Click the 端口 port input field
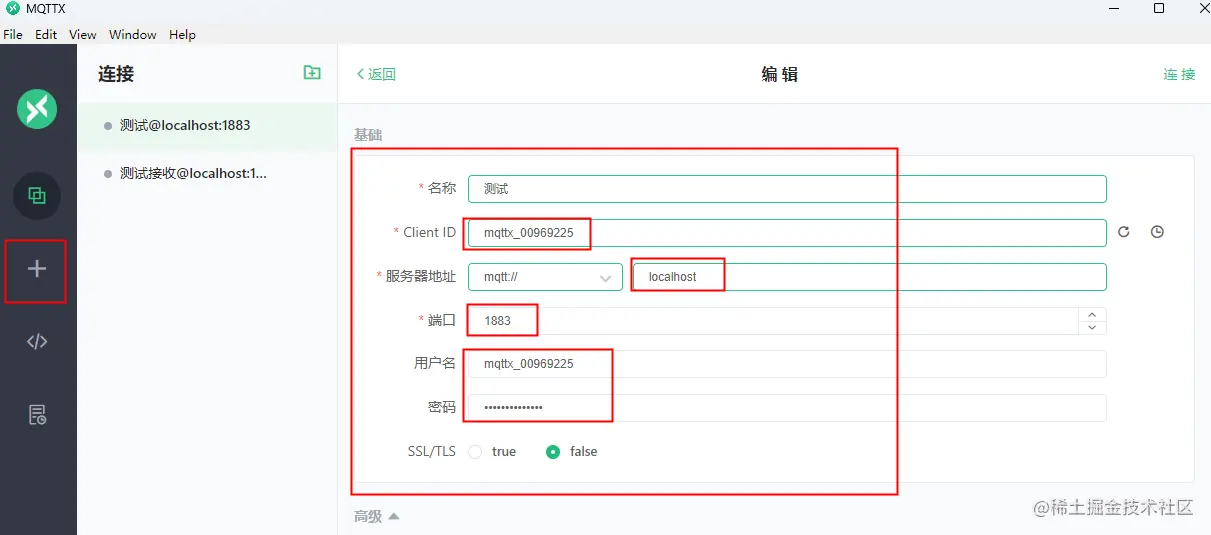The image size is (1211, 535). point(773,321)
